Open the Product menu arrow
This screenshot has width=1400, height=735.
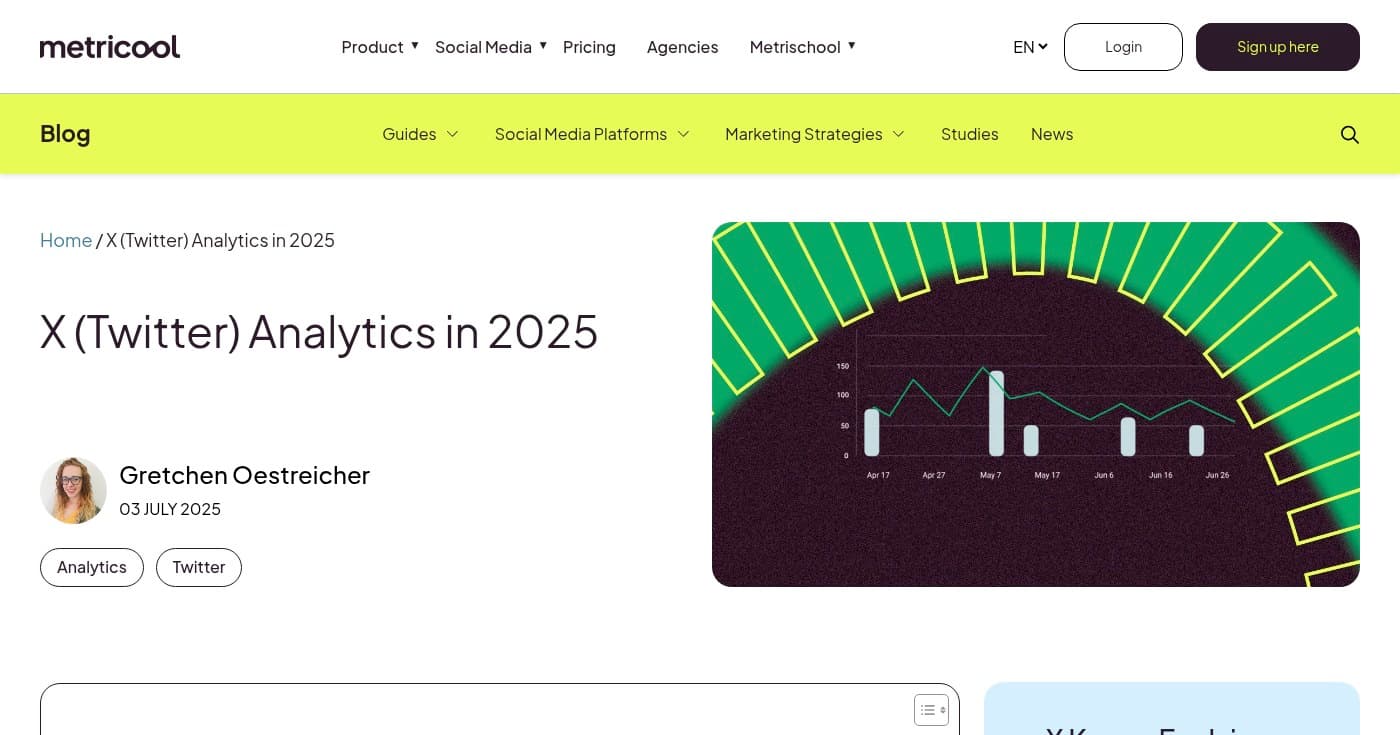point(414,44)
